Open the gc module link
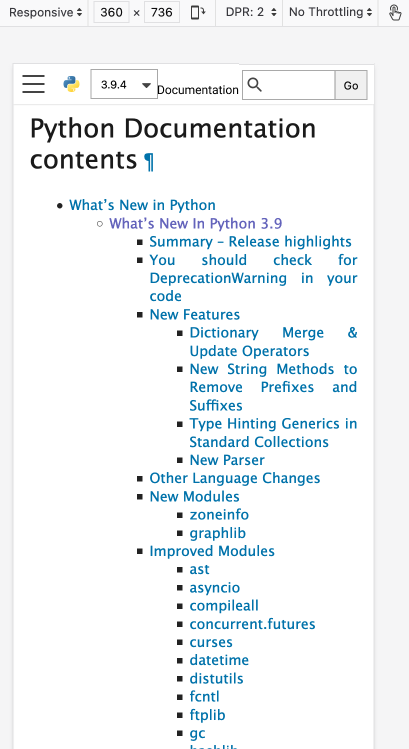This screenshot has height=749, width=409. point(197,733)
